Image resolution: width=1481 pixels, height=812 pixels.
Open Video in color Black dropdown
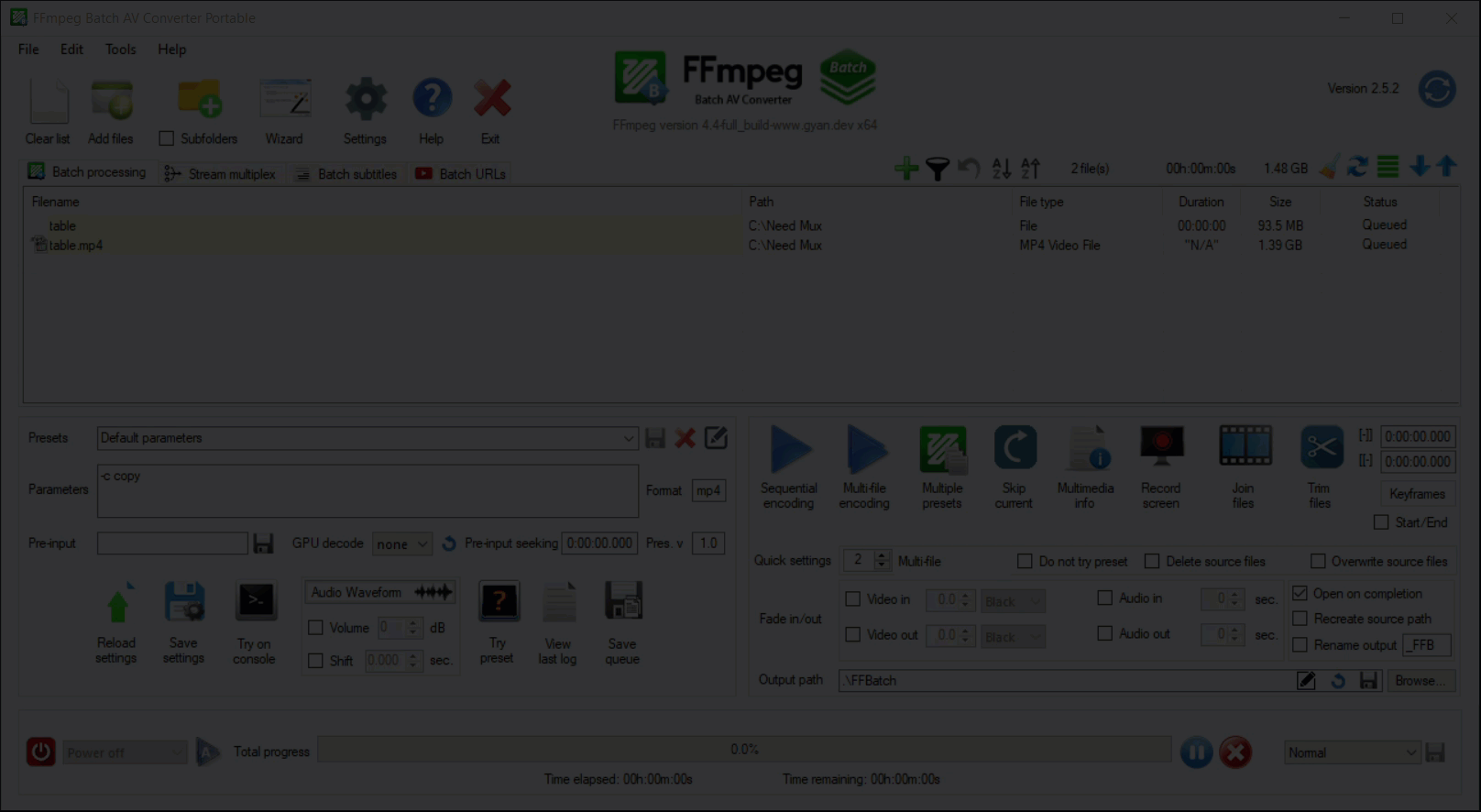pos(1013,601)
